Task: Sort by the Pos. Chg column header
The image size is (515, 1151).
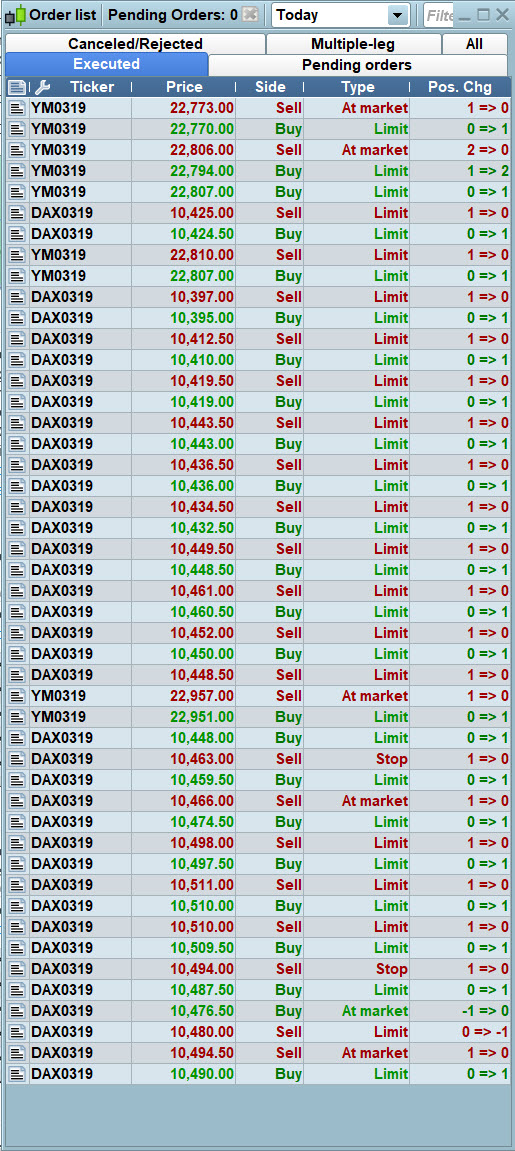Action: [460, 87]
